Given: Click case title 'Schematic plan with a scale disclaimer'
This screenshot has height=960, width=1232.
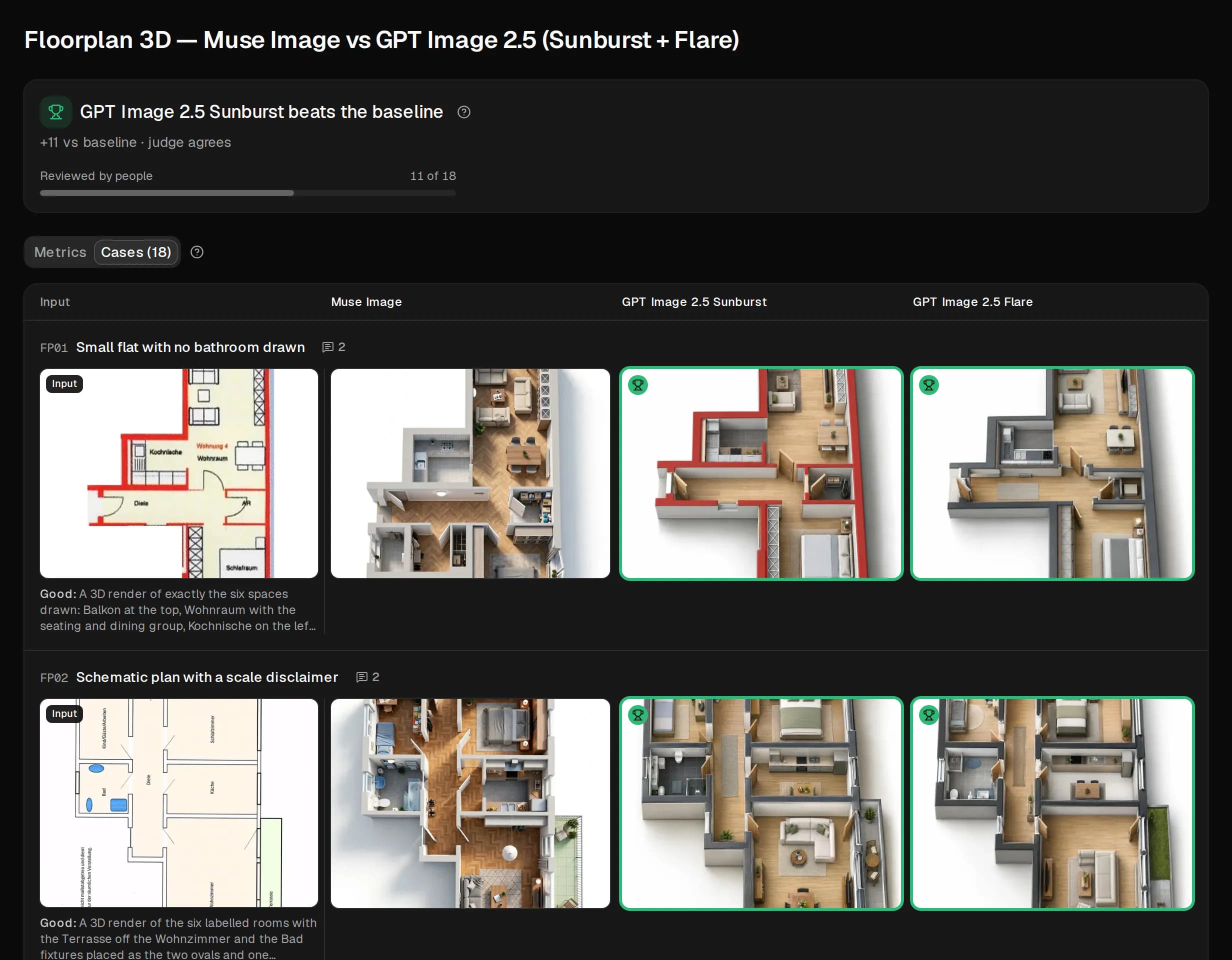Looking at the screenshot, I should tap(207, 677).
